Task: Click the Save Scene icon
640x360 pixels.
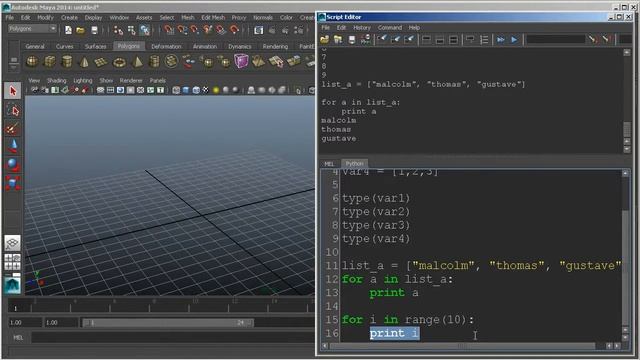Action: click(x=94, y=30)
